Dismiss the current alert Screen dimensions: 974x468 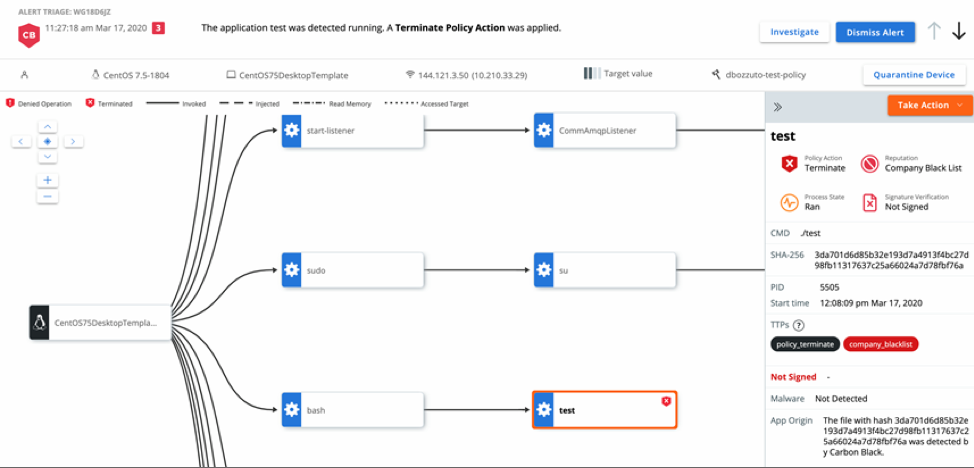[875, 32]
